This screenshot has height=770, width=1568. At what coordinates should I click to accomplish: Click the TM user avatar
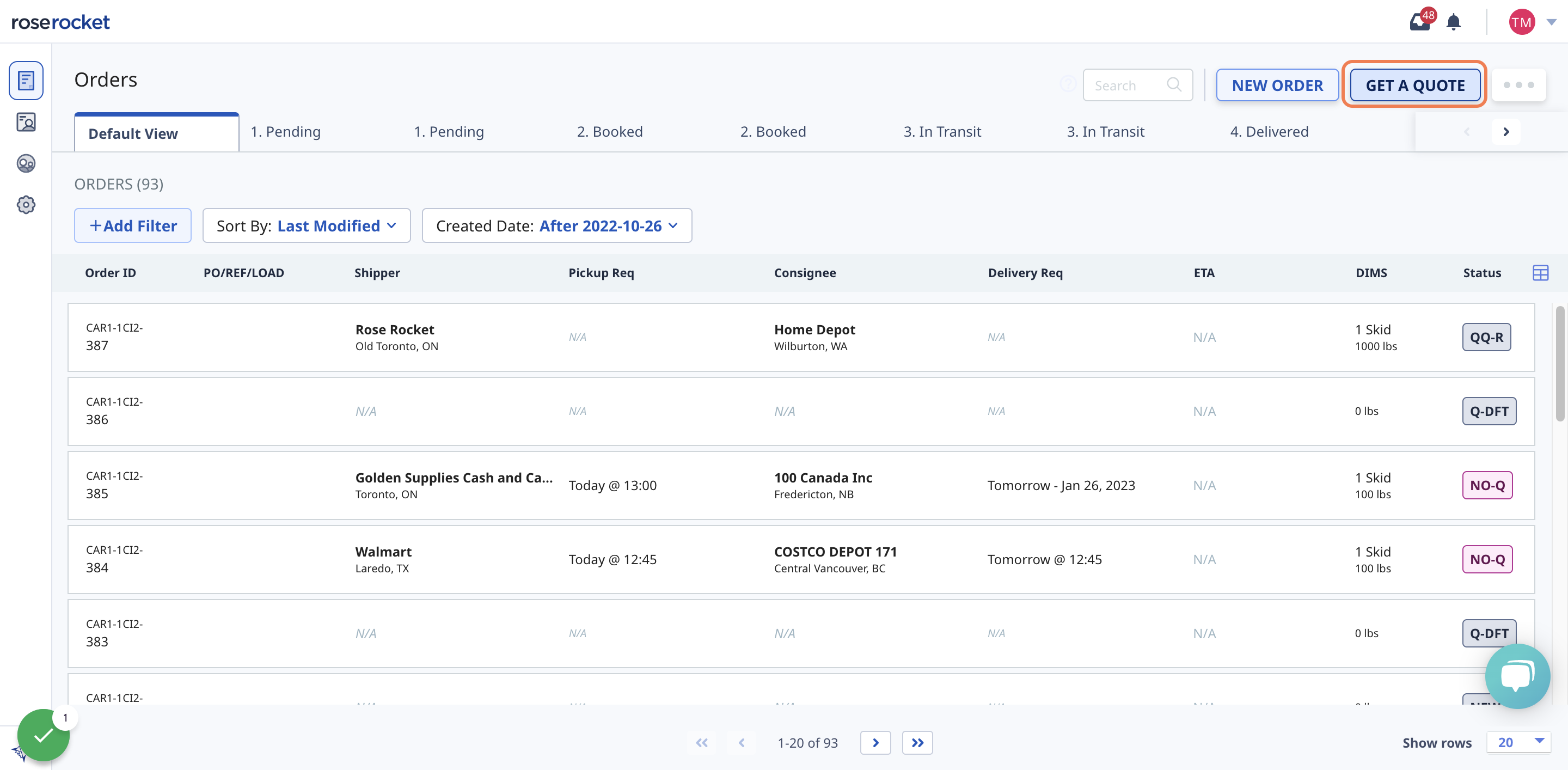(1521, 22)
